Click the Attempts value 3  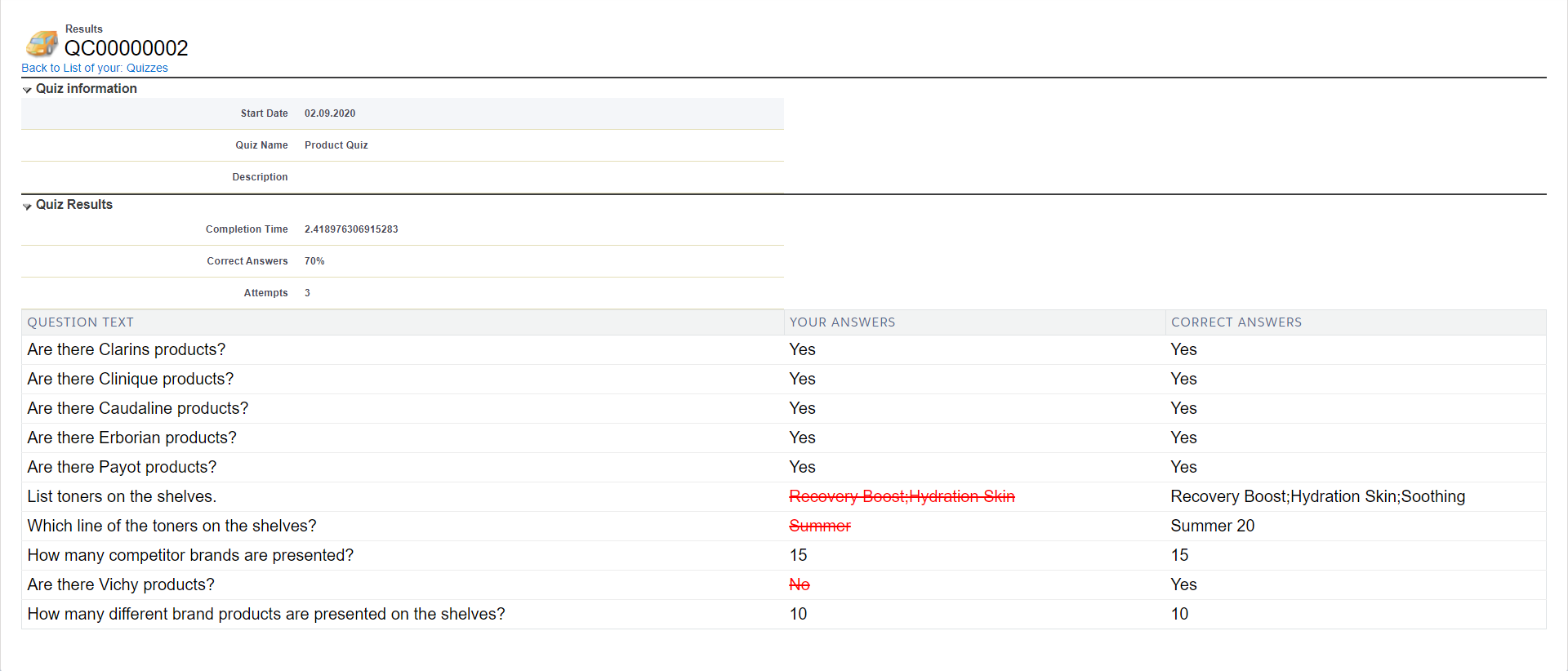(x=307, y=293)
